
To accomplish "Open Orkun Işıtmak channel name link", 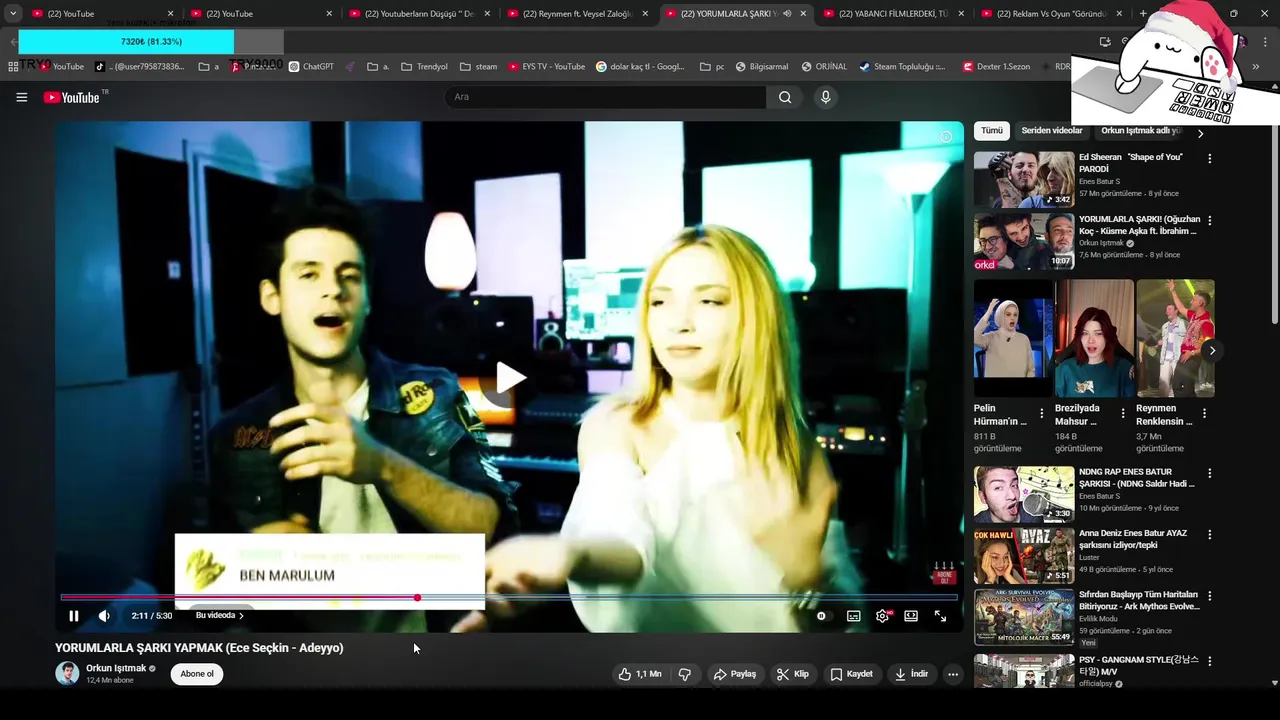I will click(116, 668).
